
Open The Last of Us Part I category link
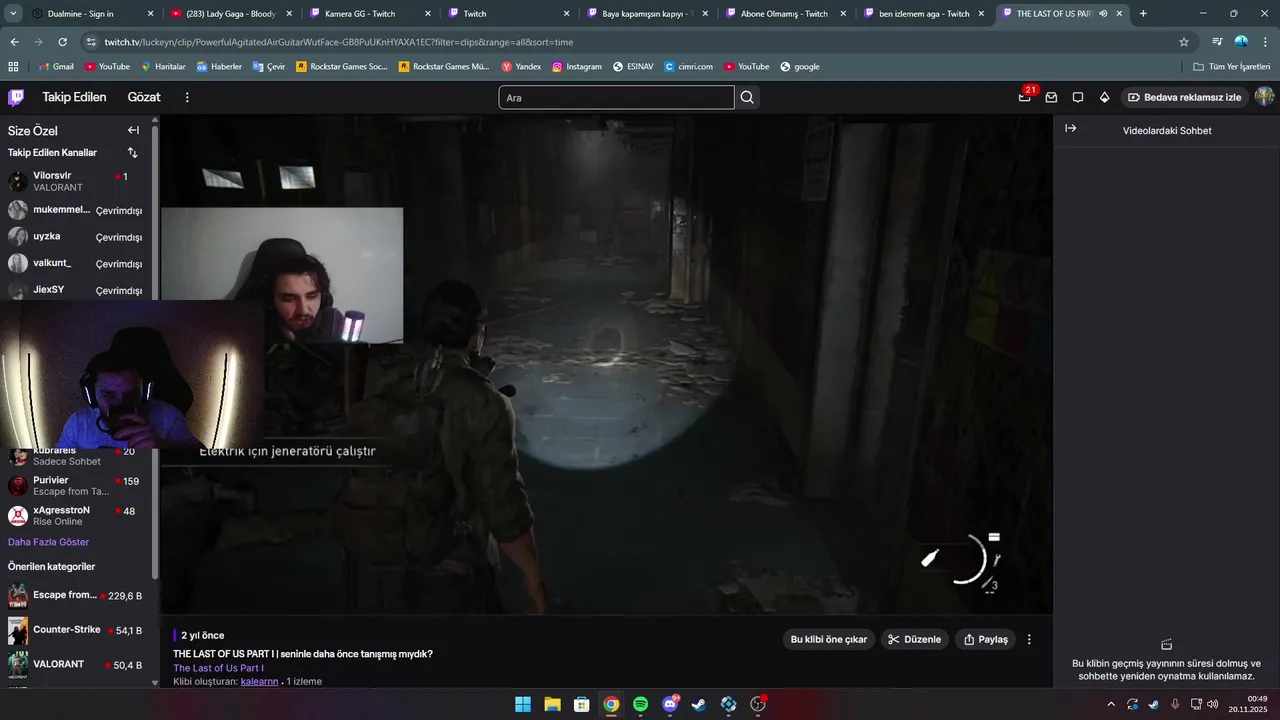tap(218, 668)
